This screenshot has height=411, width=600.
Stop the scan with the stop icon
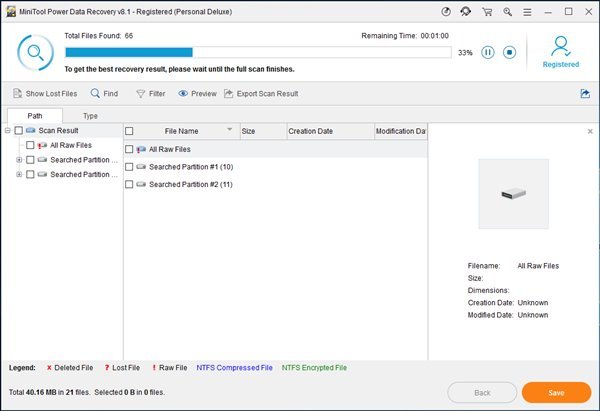point(509,52)
